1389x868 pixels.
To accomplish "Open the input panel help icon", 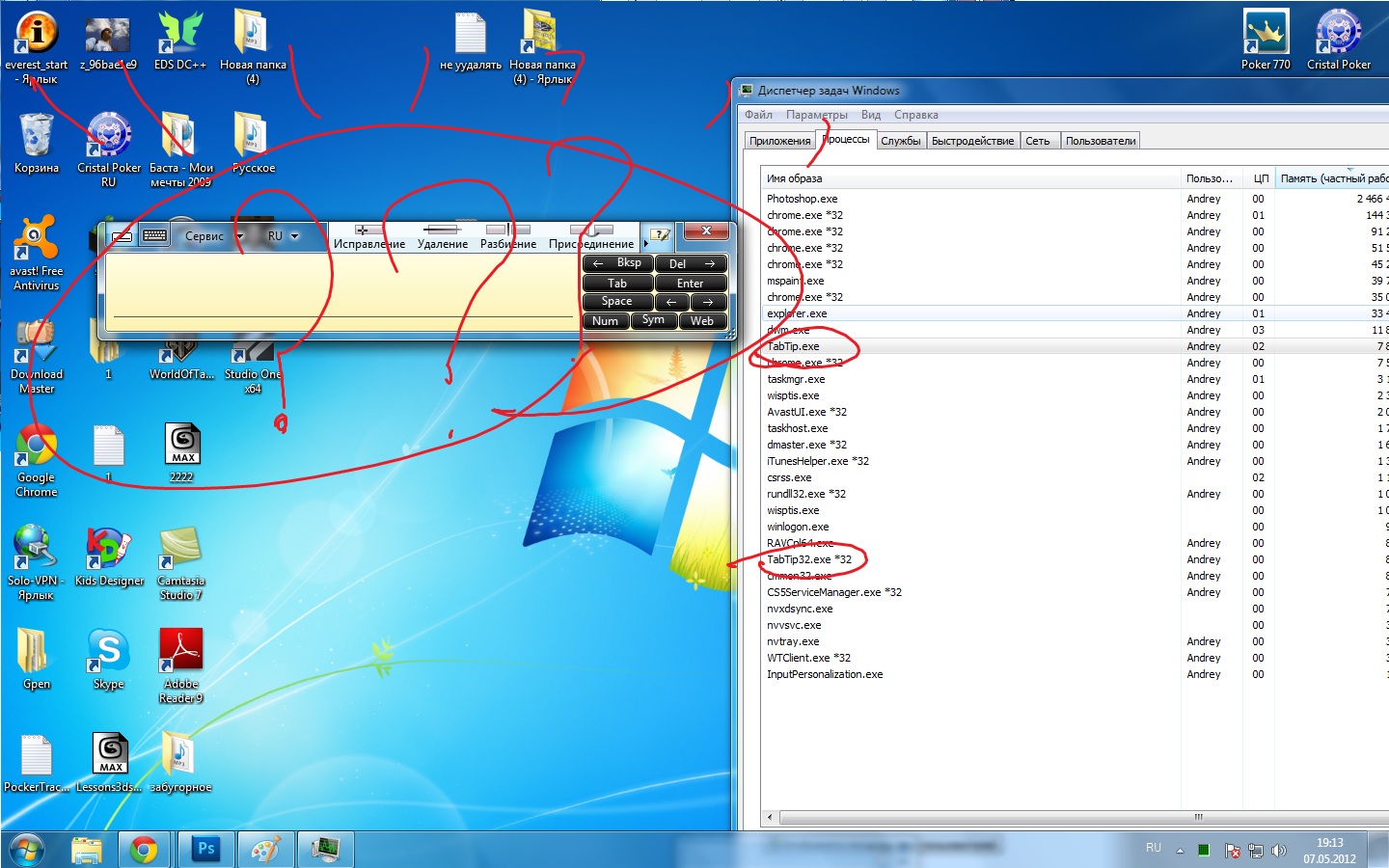I will click(660, 234).
